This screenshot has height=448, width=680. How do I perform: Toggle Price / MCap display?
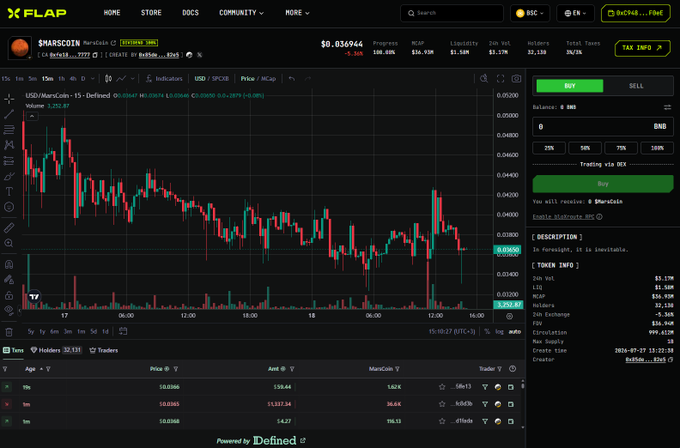(258, 78)
